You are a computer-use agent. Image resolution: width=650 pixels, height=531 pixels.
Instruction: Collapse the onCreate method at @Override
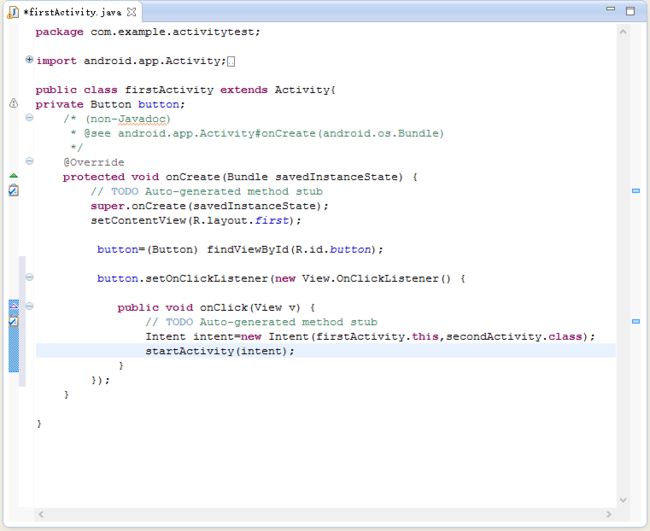point(29,161)
